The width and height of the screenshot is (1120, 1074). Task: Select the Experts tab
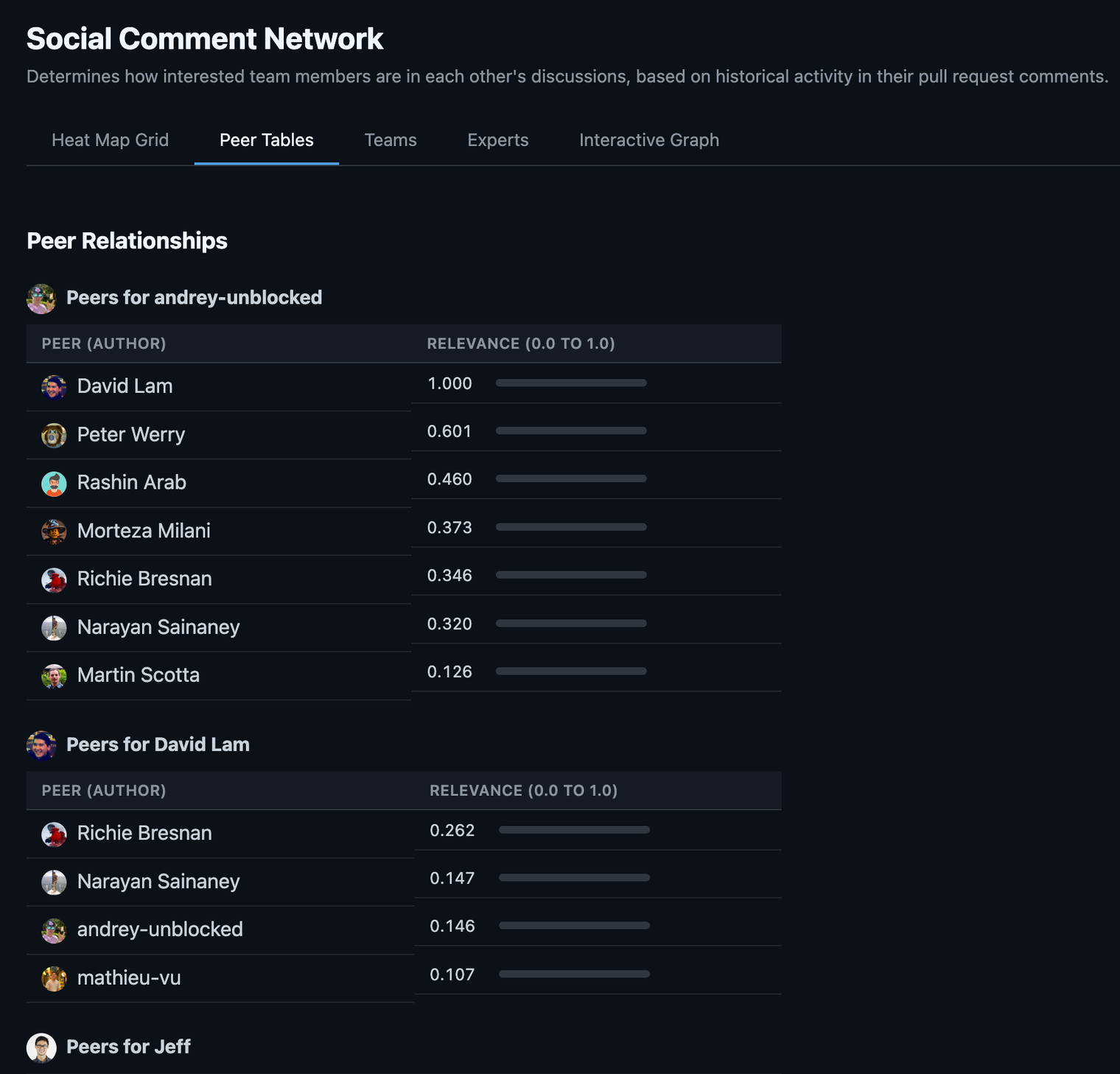(x=497, y=140)
